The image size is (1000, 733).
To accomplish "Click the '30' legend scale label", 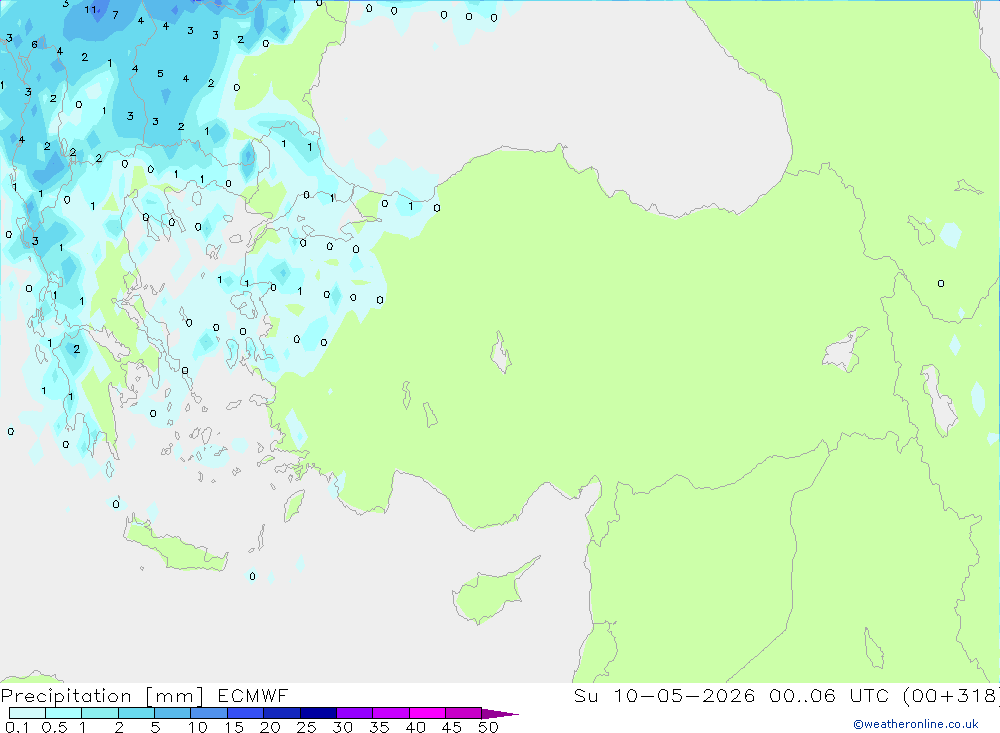I will tap(342, 727).
